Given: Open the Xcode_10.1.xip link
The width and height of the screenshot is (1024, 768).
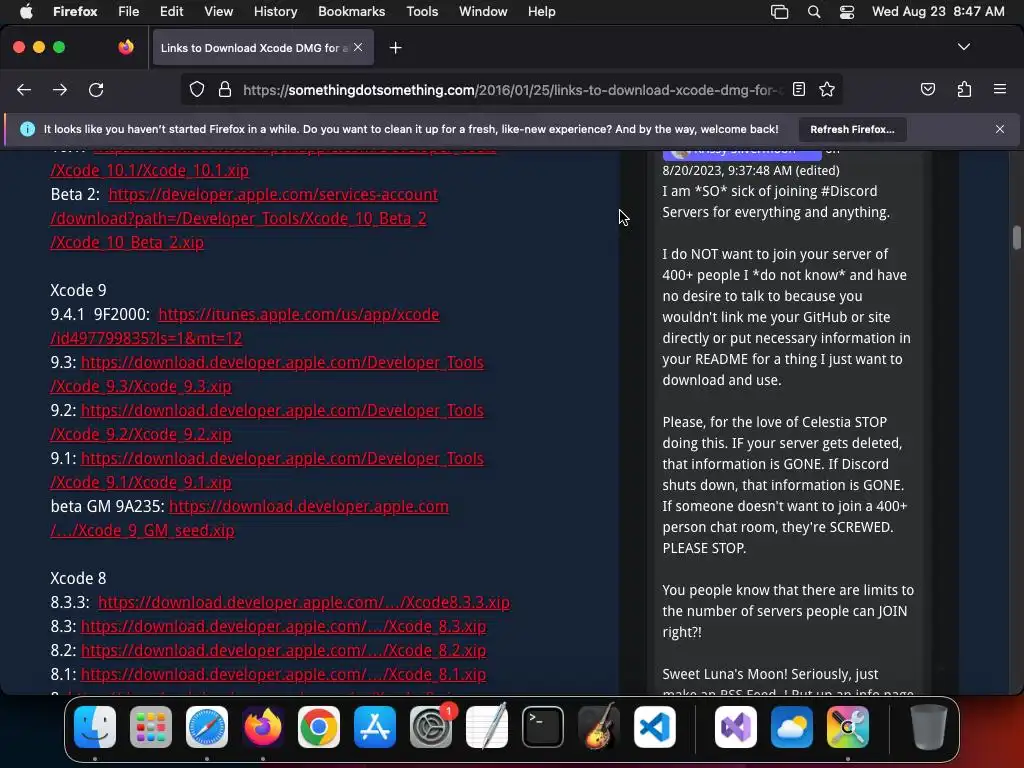Looking at the screenshot, I should coord(150,170).
